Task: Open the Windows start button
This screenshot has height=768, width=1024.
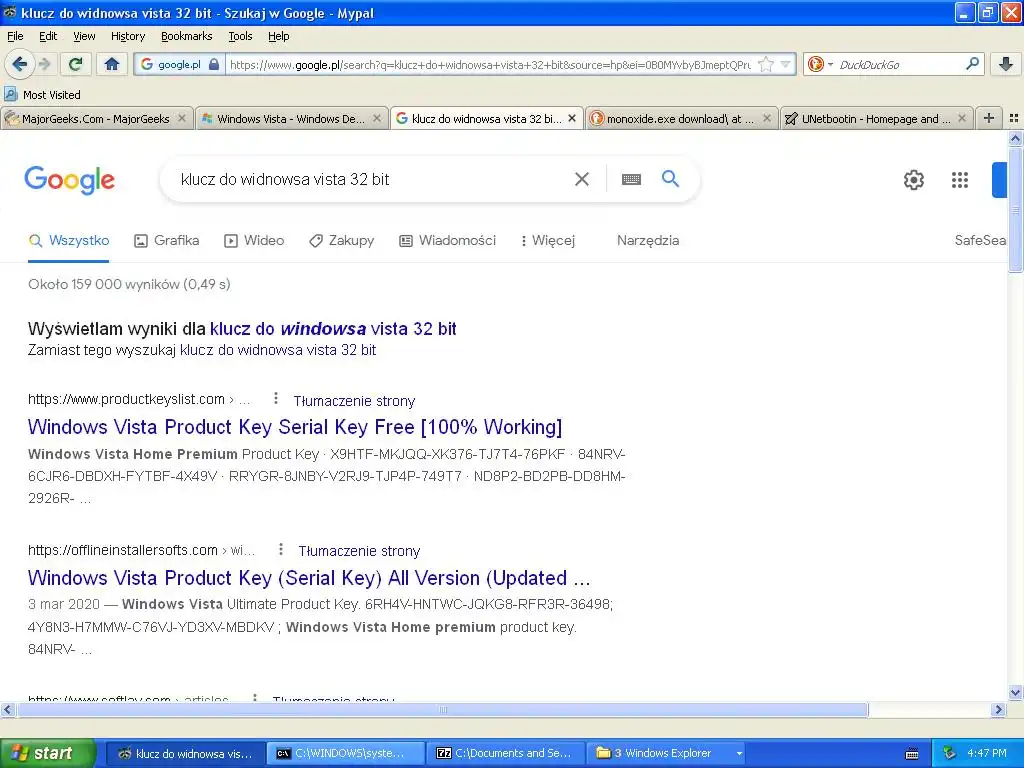Action: pyautogui.click(x=46, y=753)
